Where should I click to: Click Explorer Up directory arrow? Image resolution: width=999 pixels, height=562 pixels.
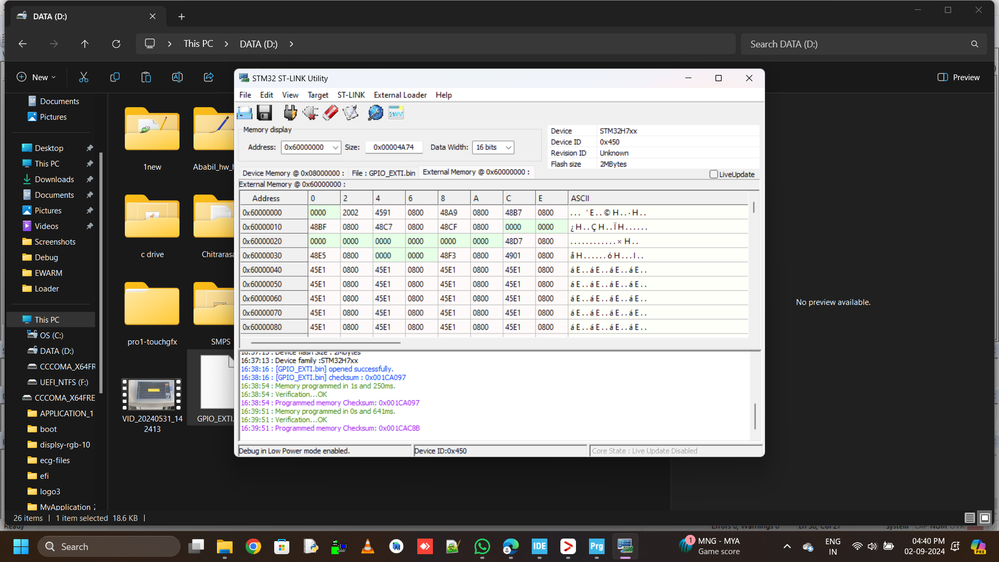85,44
